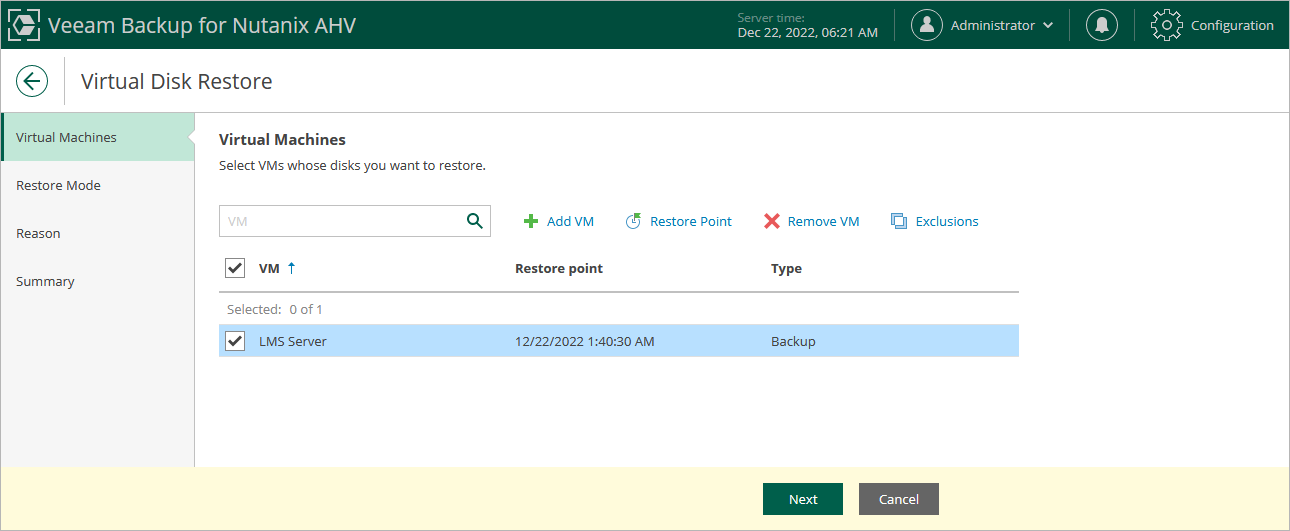Uncheck the LMS Server checkbox

235,341
